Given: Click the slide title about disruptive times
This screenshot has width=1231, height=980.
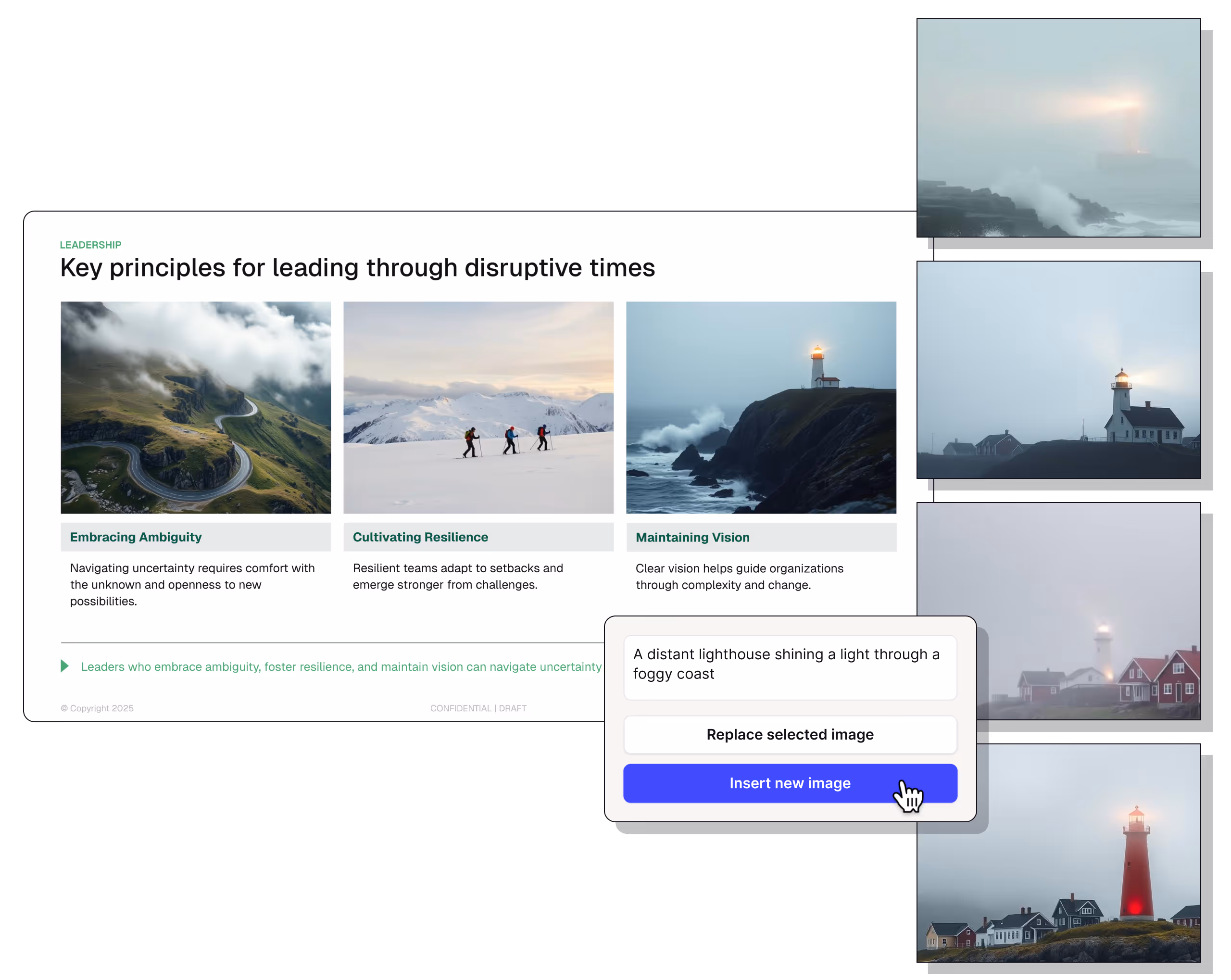Looking at the screenshot, I should point(357,267).
